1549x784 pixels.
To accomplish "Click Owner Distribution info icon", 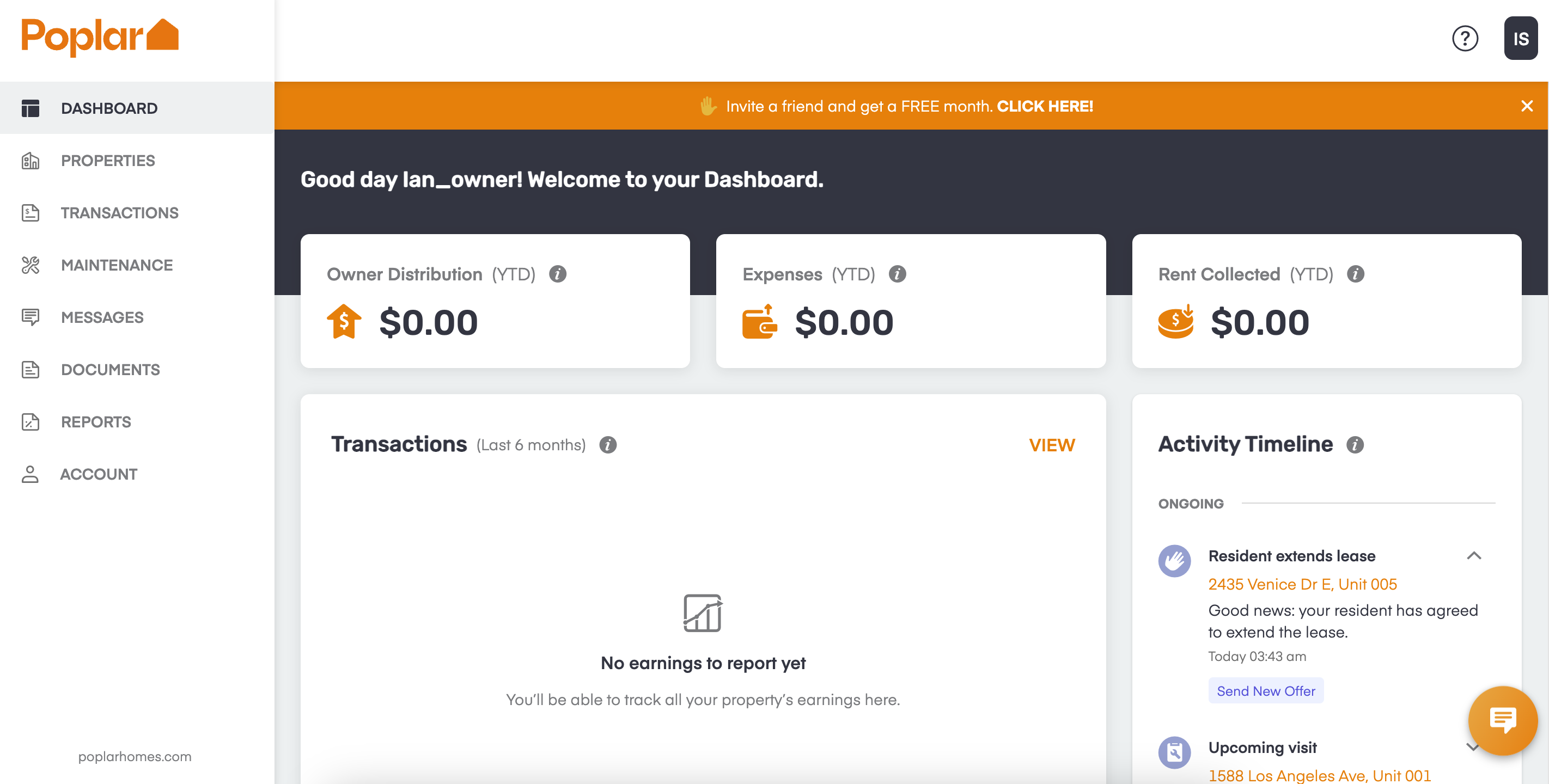I will [557, 274].
